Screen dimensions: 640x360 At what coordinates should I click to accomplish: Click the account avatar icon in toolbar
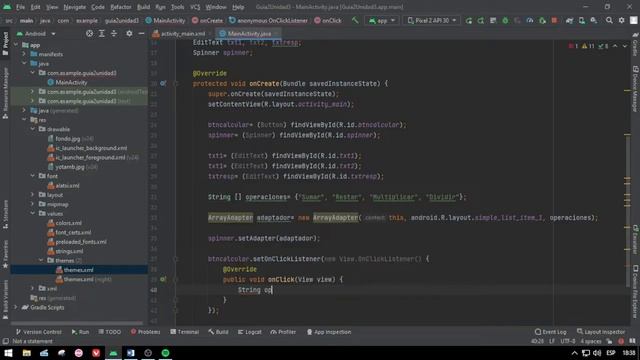point(634,20)
